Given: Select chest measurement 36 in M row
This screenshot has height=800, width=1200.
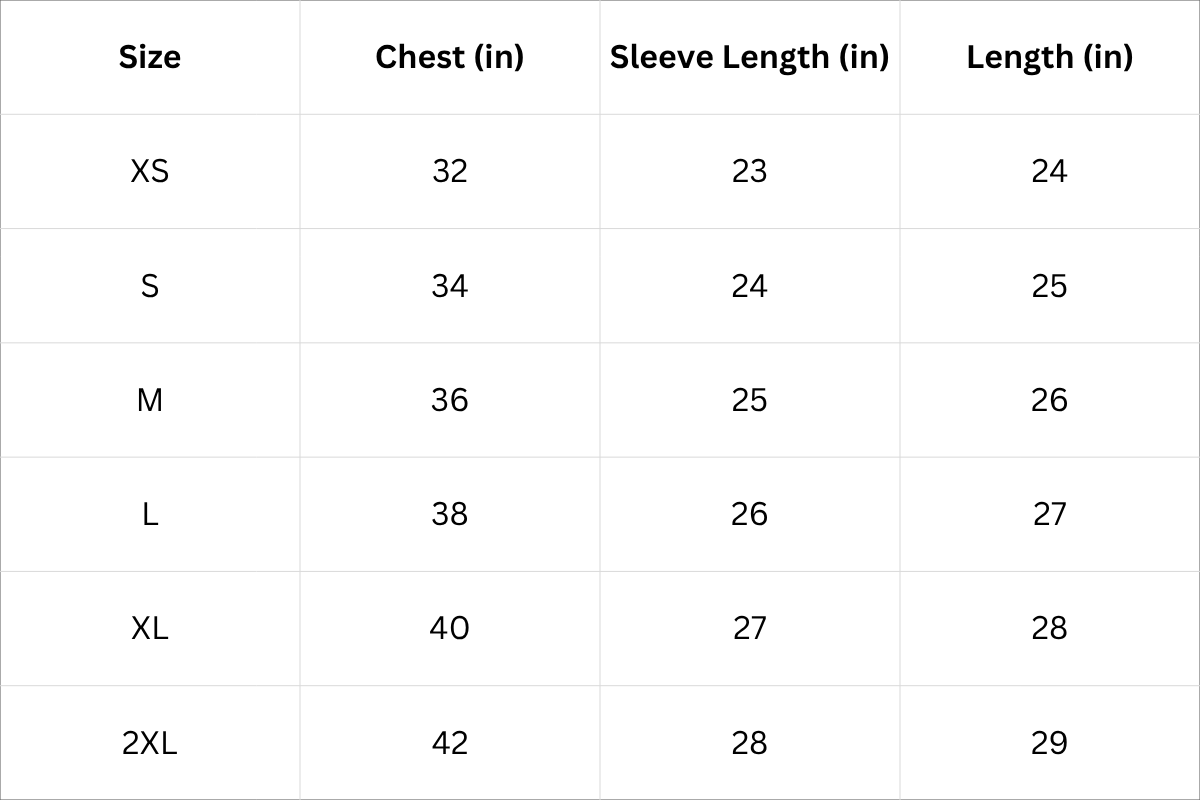Looking at the screenshot, I should point(449,400).
